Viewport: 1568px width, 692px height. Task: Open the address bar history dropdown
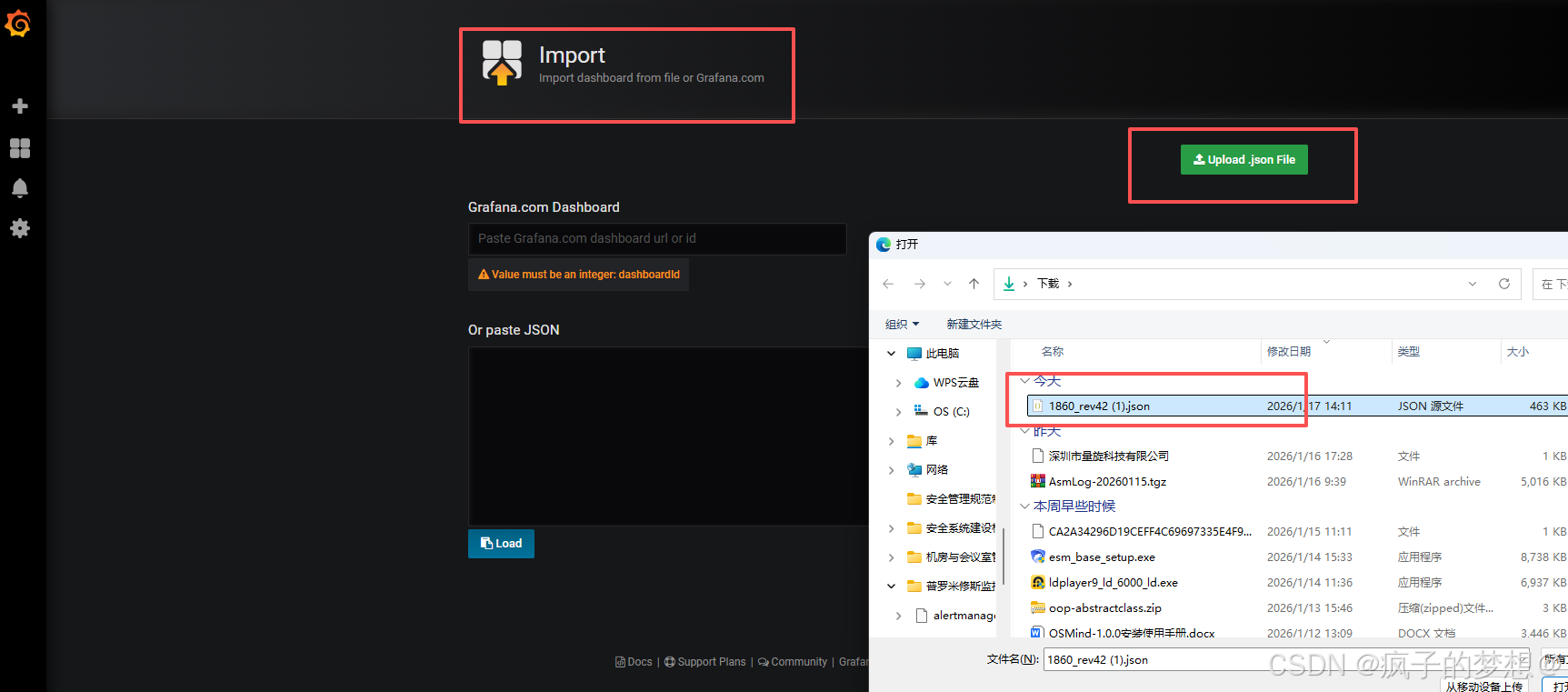(x=1473, y=284)
